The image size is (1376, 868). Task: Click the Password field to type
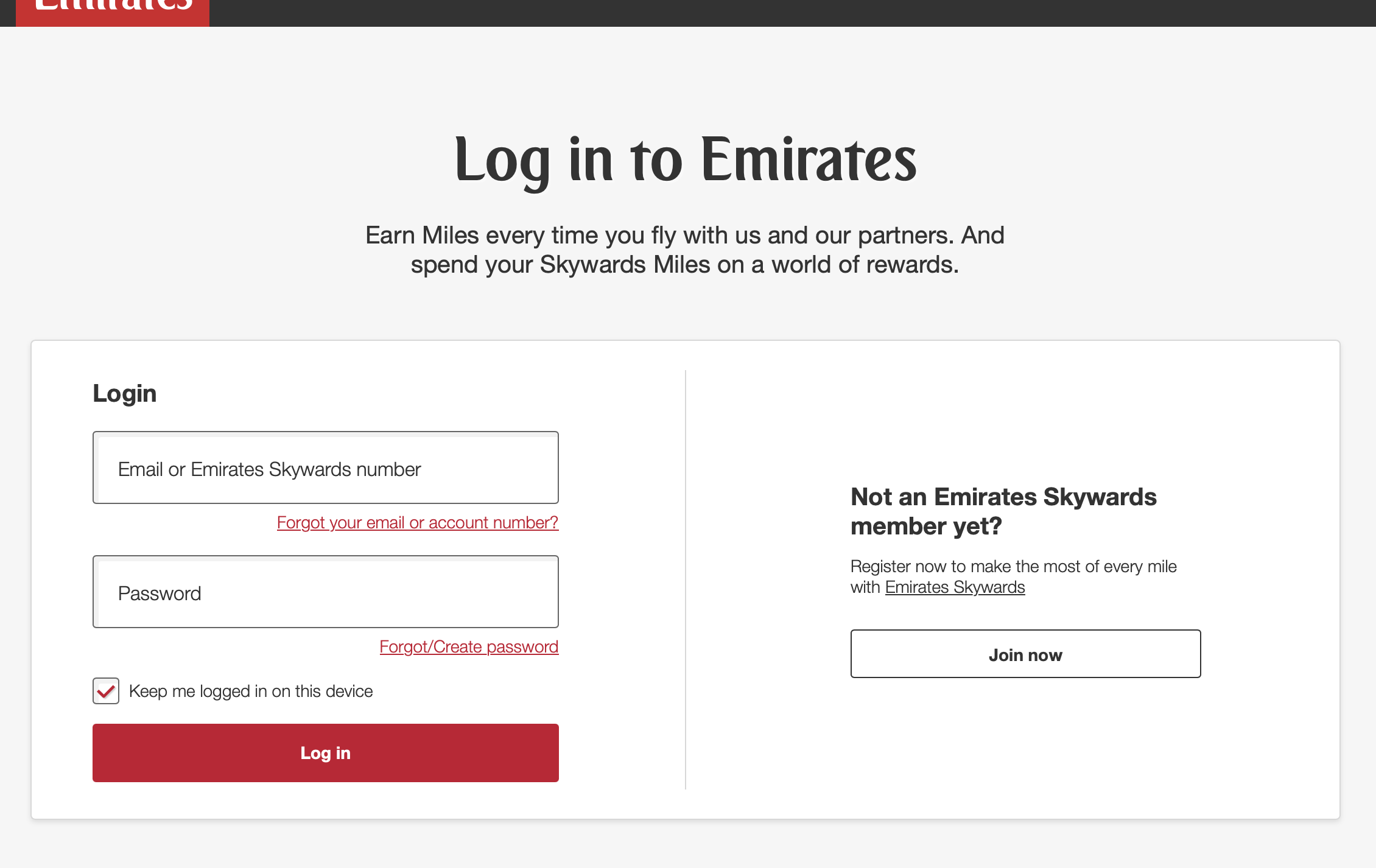pyautogui.click(x=325, y=592)
